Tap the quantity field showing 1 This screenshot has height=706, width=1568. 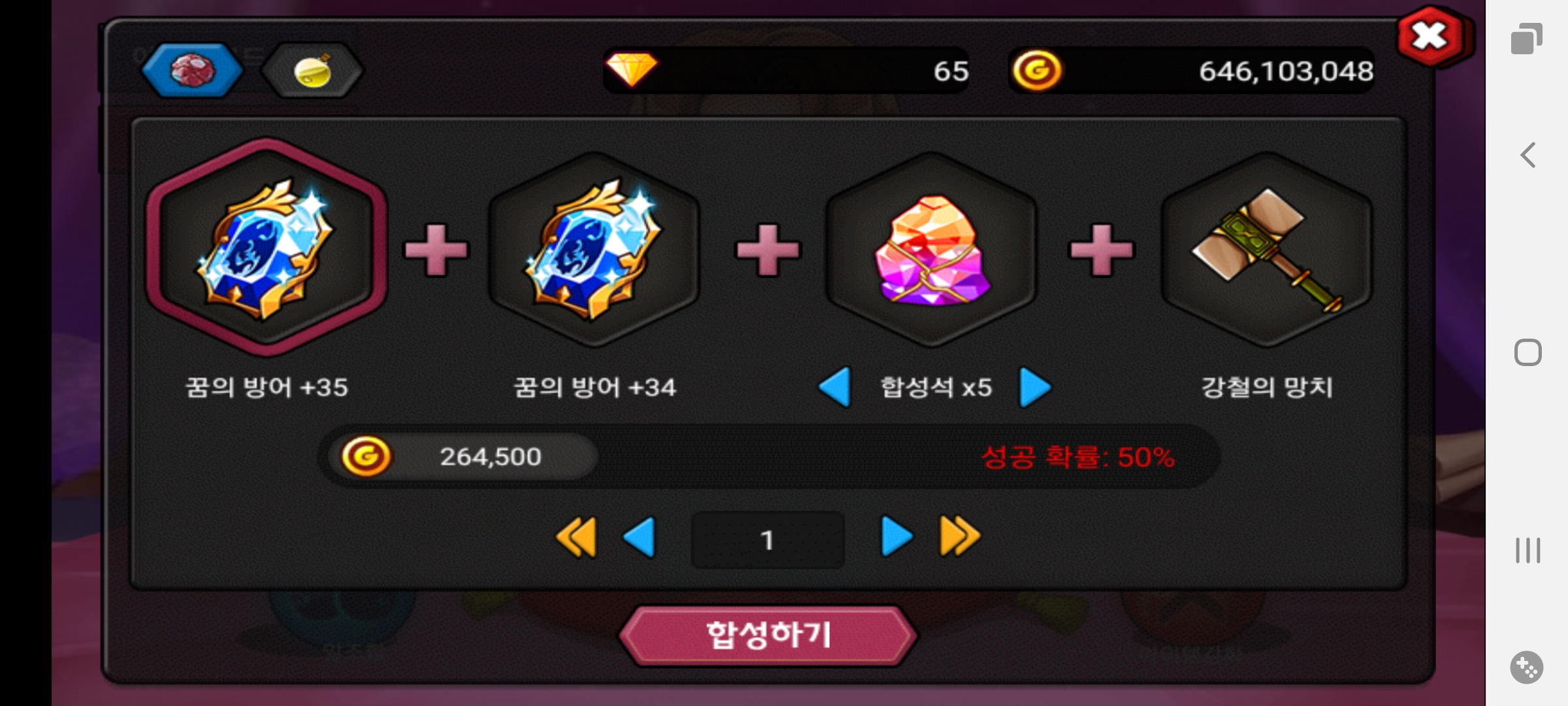click(x=768, y=540)
